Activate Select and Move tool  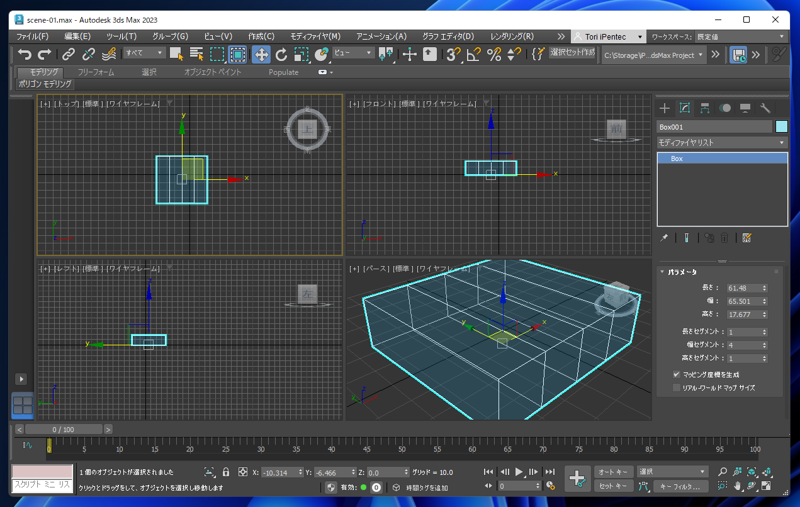tap(261, 54)
